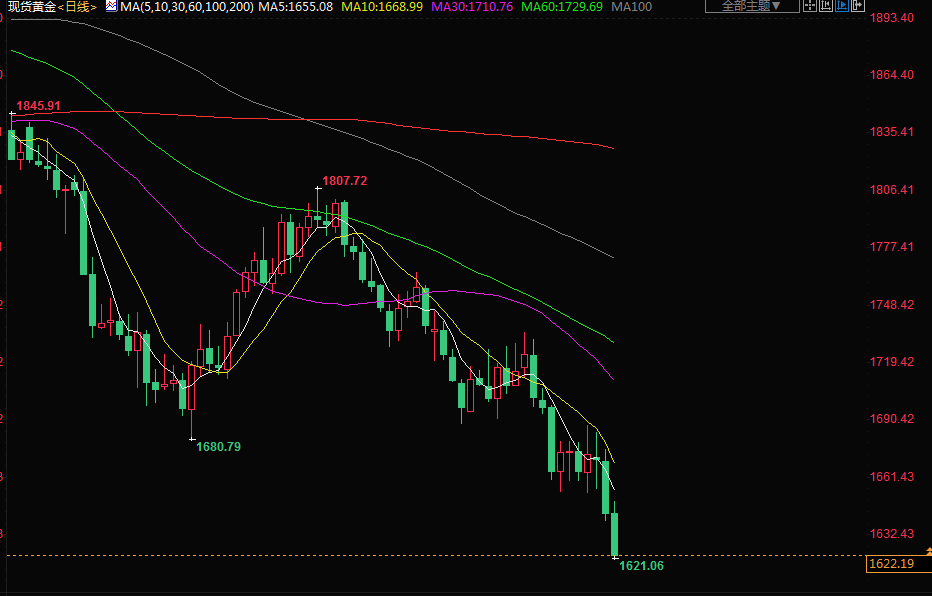Toggle the yellow MA10:1668.99 line label
Viewport: 932px width, 596px height.
coord(382,6)
